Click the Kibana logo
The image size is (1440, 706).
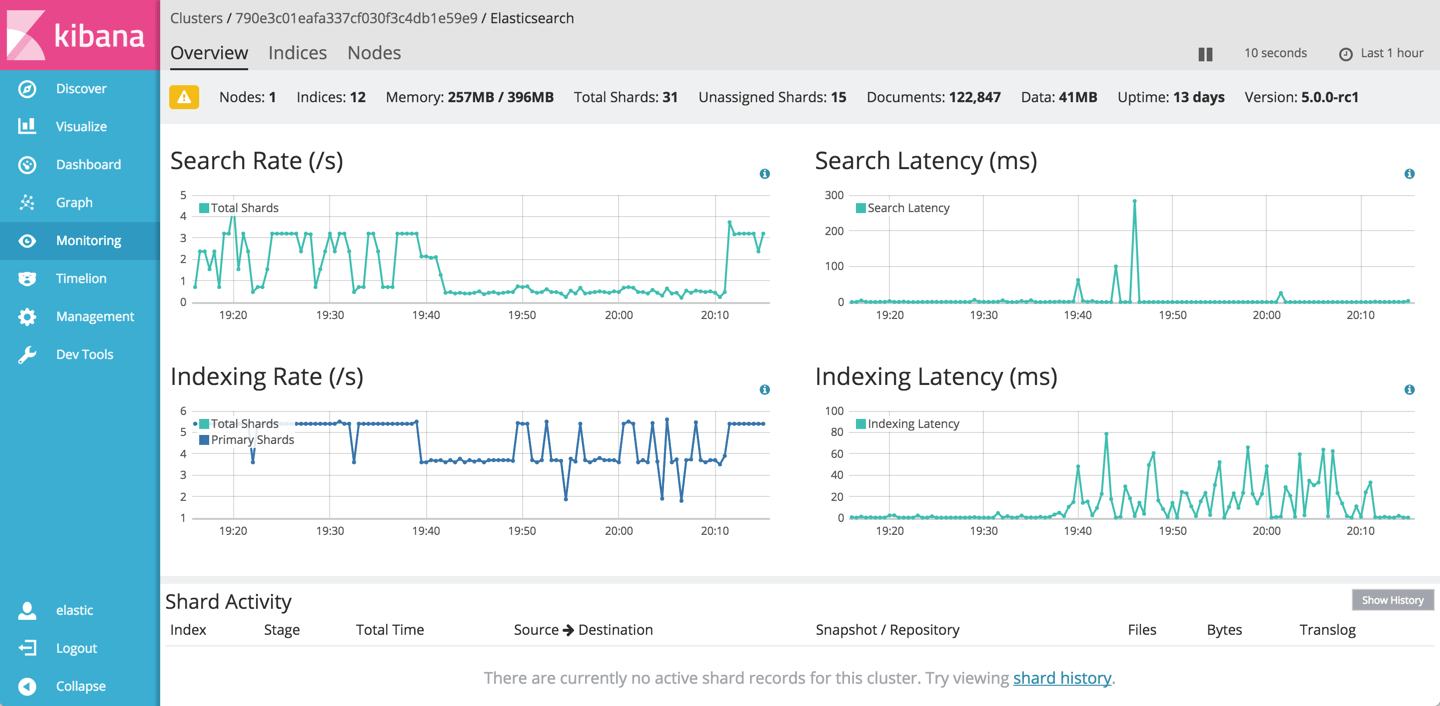[x=78, y=33]
